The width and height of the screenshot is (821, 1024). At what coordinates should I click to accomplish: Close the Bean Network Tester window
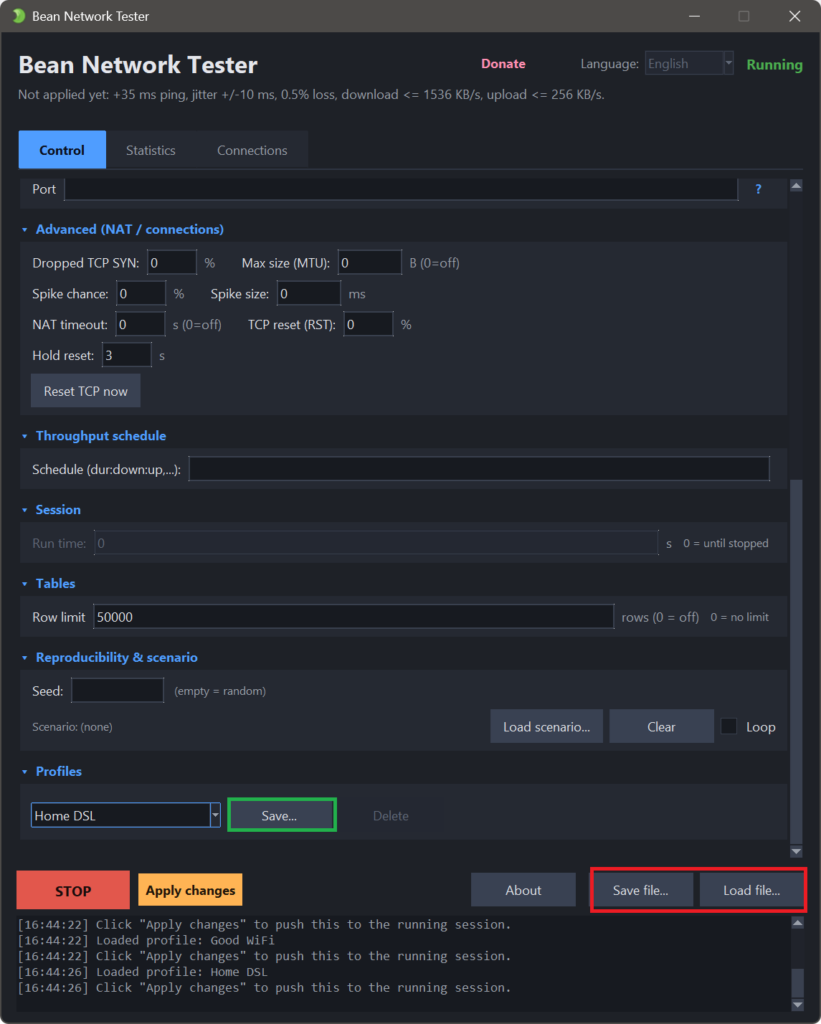794,16
